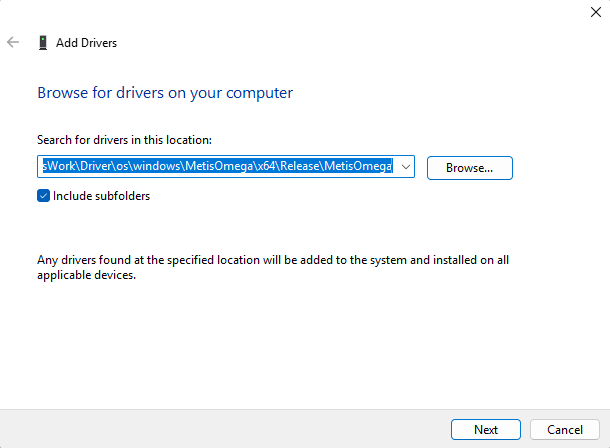Cancel the driver installation wizard

(564, 430)
